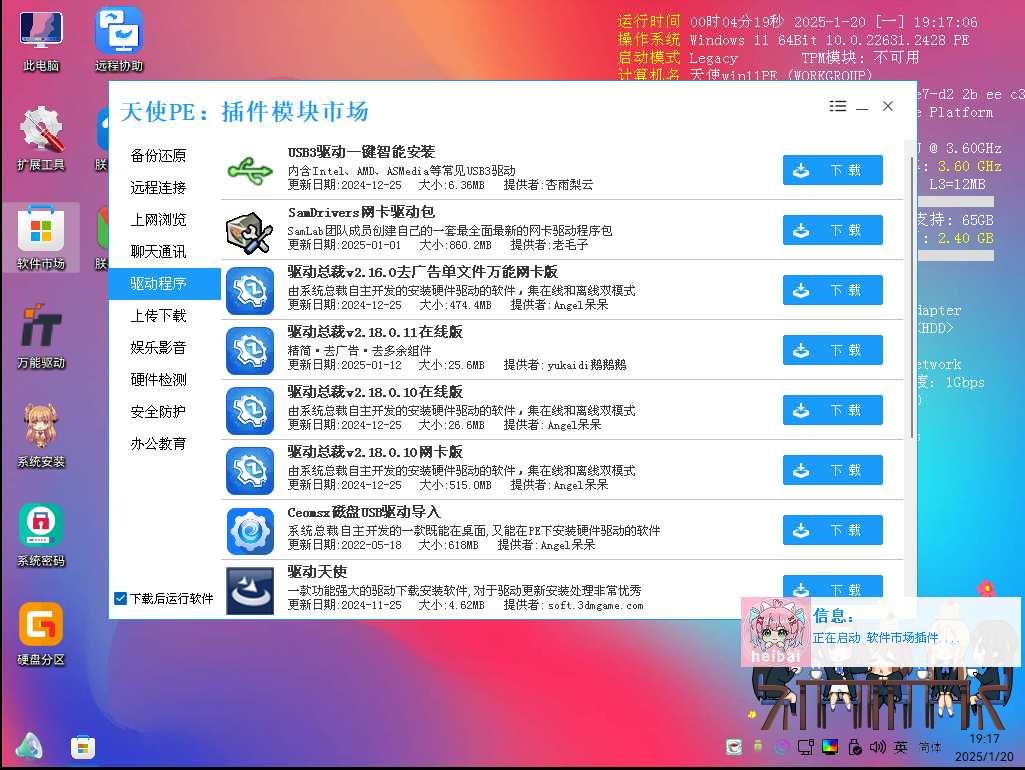Viewport: 1025px width, 770px height.
Task: Download 驱动总裁v2.18.0.10在线版
Action: point(833,410)
